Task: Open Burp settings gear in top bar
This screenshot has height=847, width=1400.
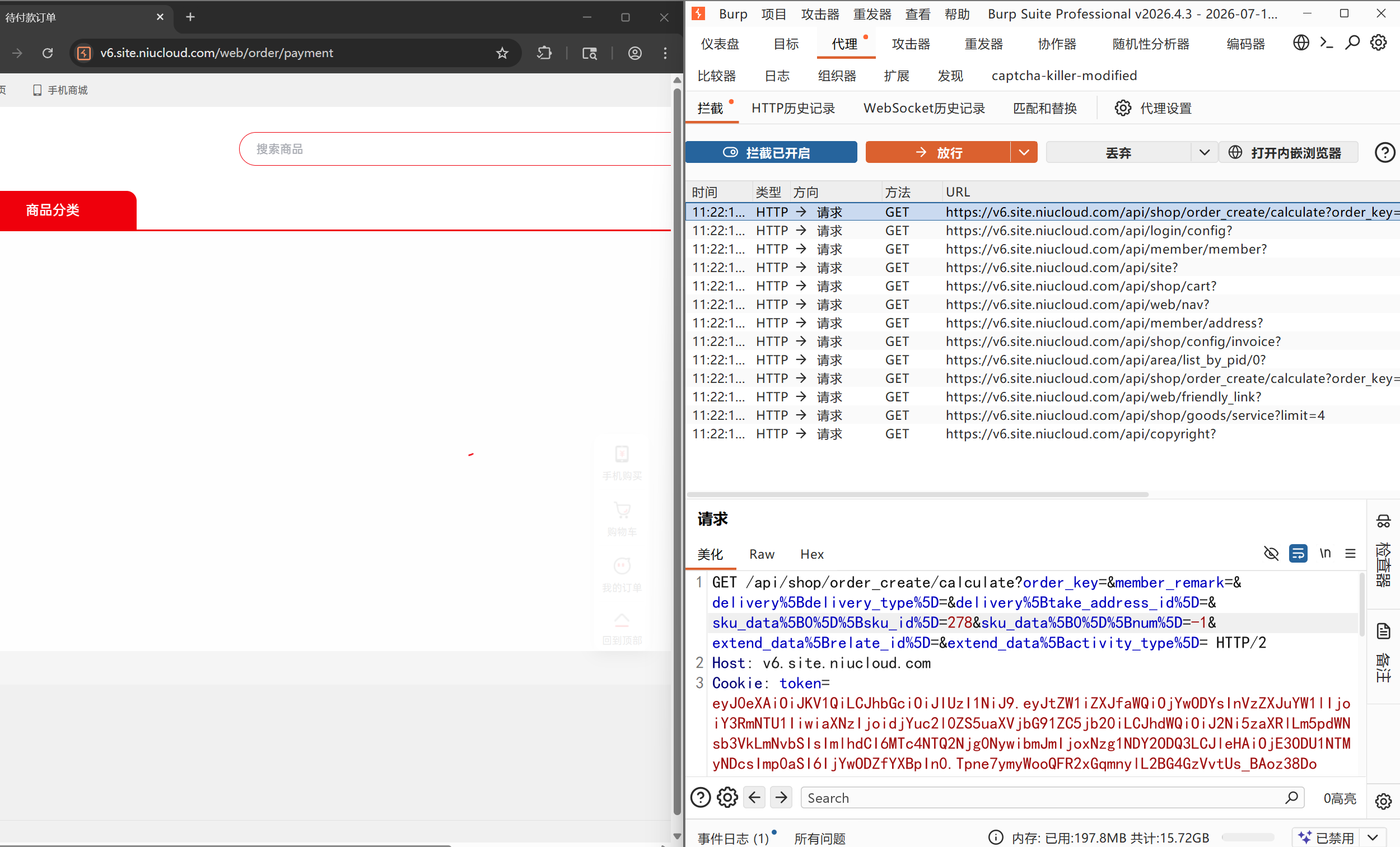Action: [x=1378, y=43]
